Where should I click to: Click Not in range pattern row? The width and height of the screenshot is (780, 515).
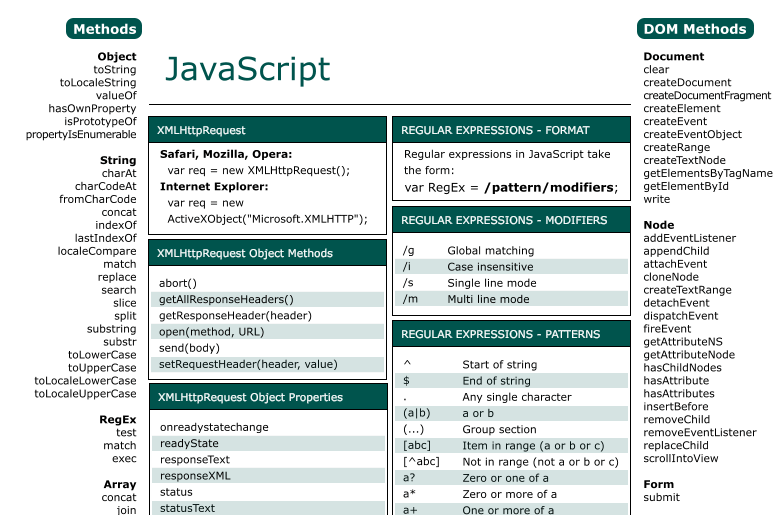[511, 462]
